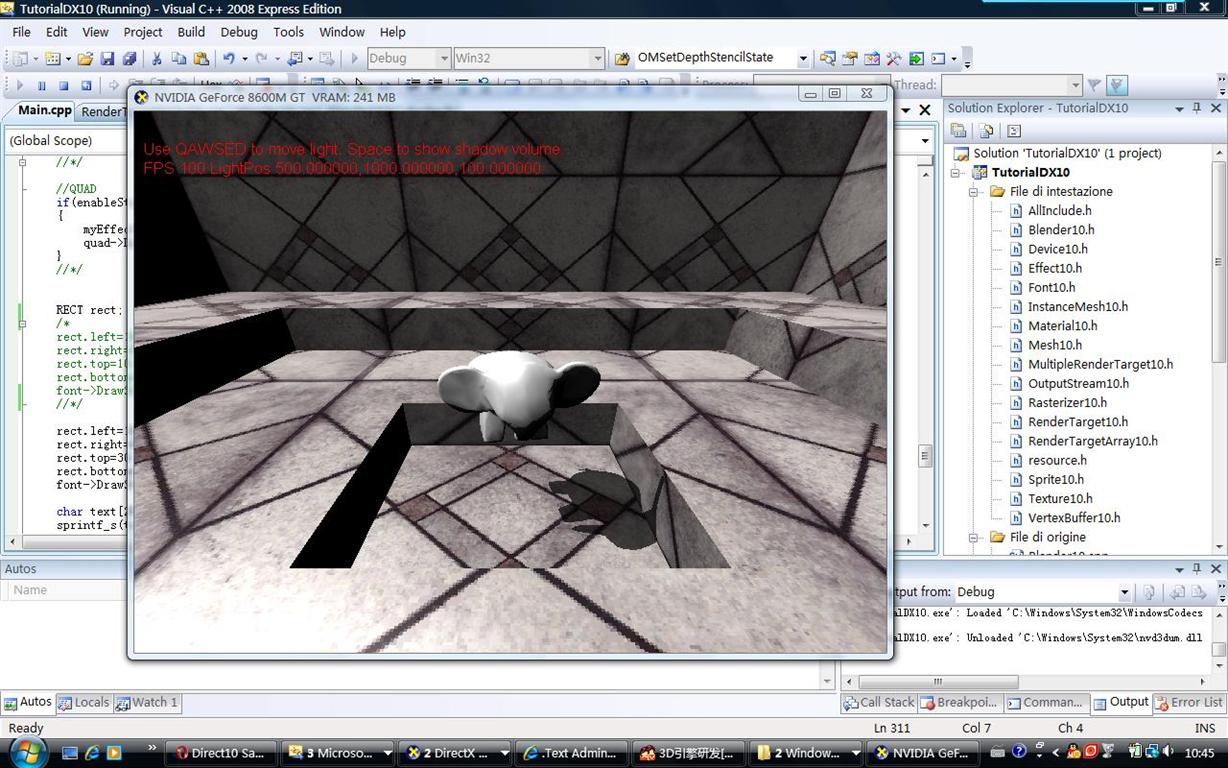Click the Cut toolbar icon

[x=156, y=59]
